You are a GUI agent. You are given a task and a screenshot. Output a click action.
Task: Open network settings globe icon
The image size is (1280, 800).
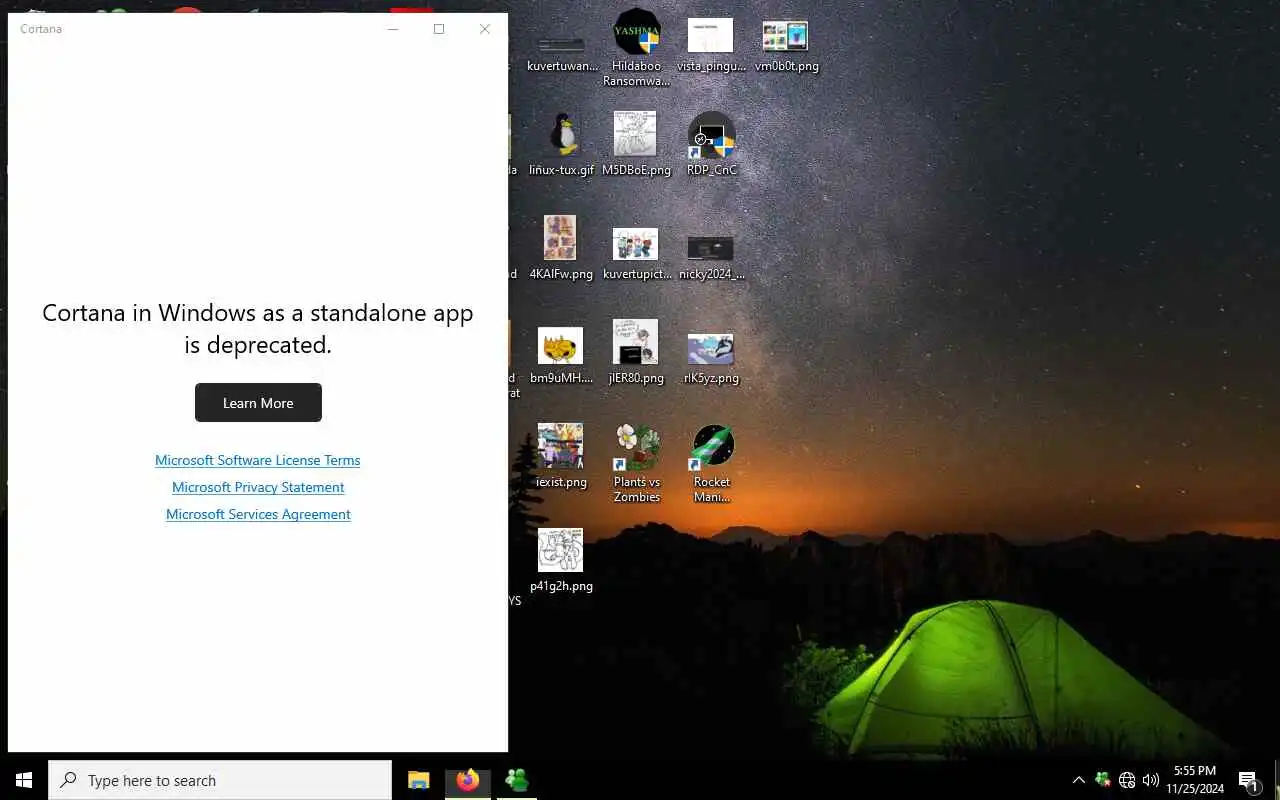[x=1127, y=780]
